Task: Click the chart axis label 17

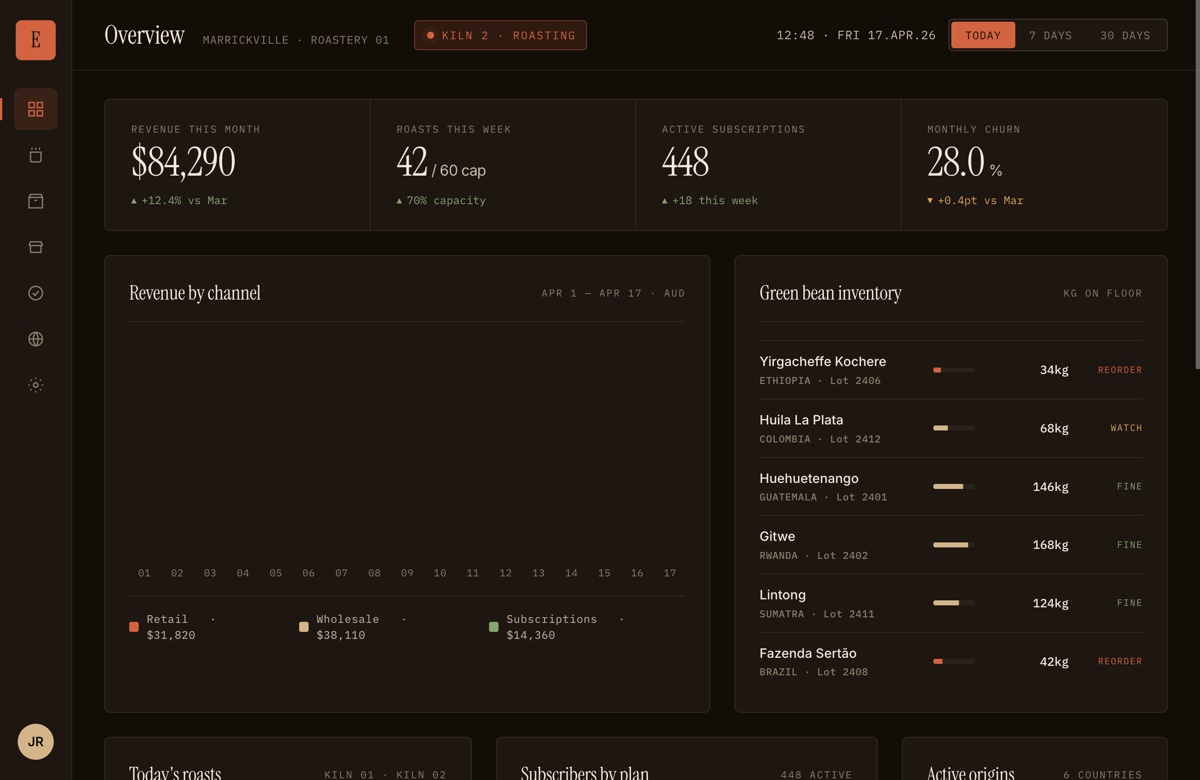Action: pyautogui.click(x=670, y=573)
